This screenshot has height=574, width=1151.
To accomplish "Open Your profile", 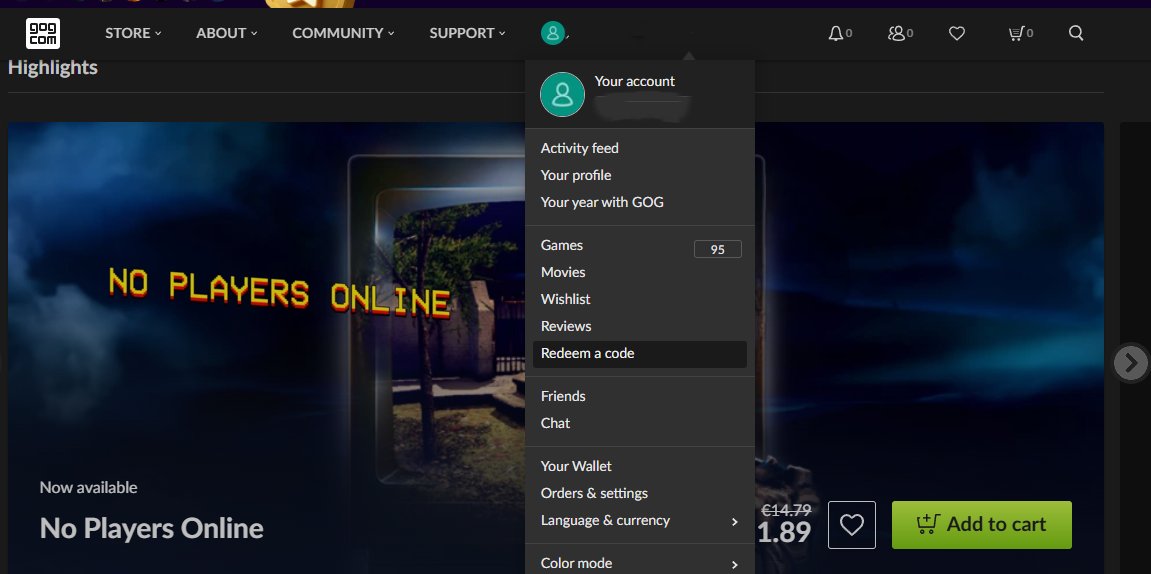I will (576, 175).
